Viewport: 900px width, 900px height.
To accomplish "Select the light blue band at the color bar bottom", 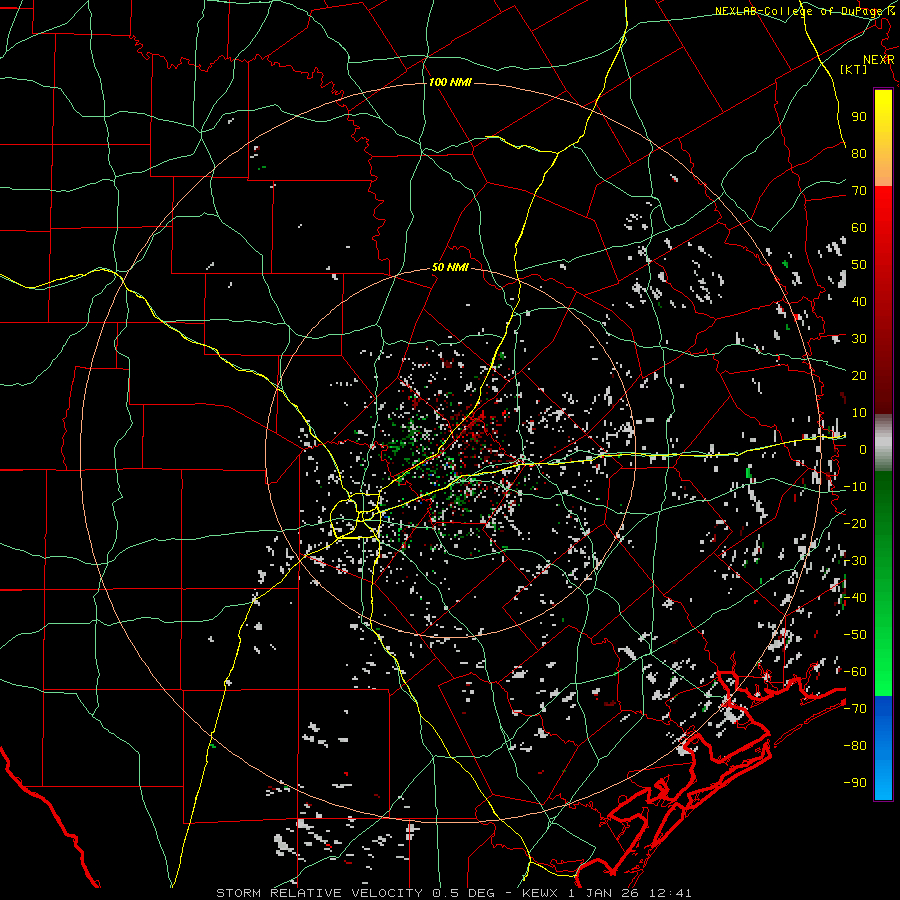I will point(883,781).
